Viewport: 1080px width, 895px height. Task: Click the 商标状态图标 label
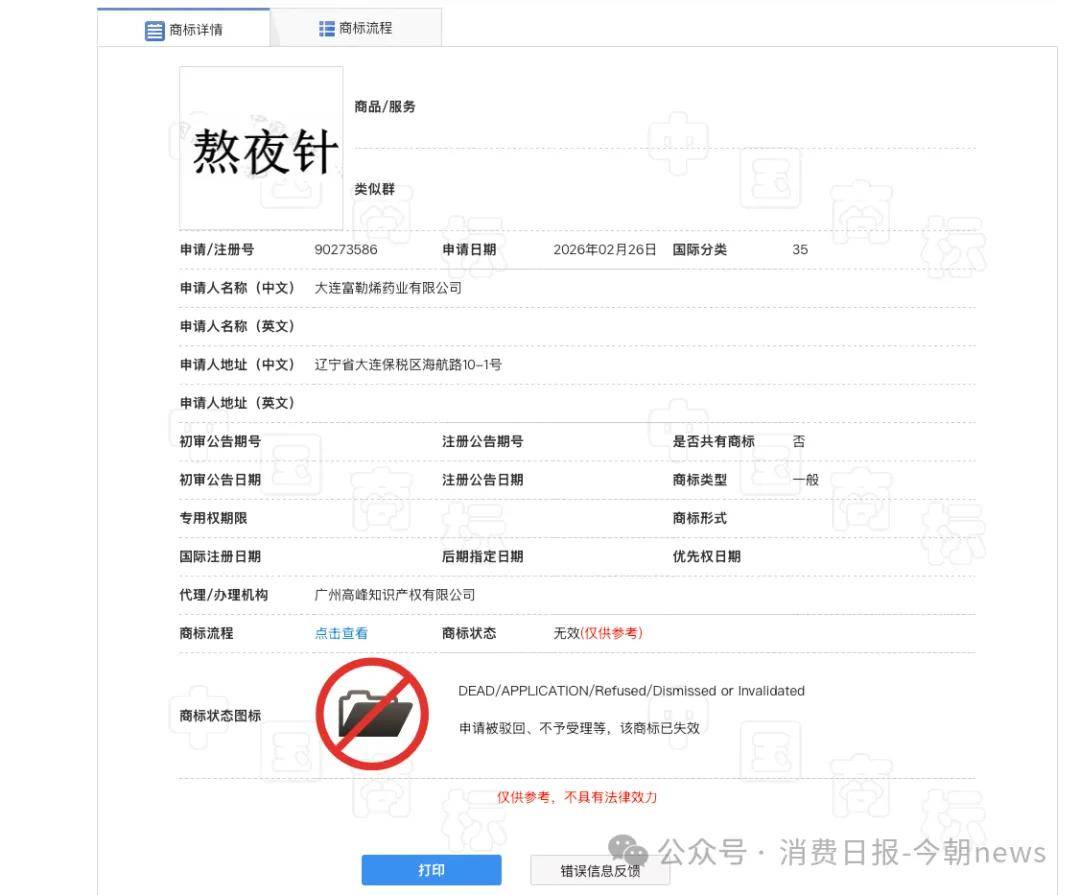(220, 716)
